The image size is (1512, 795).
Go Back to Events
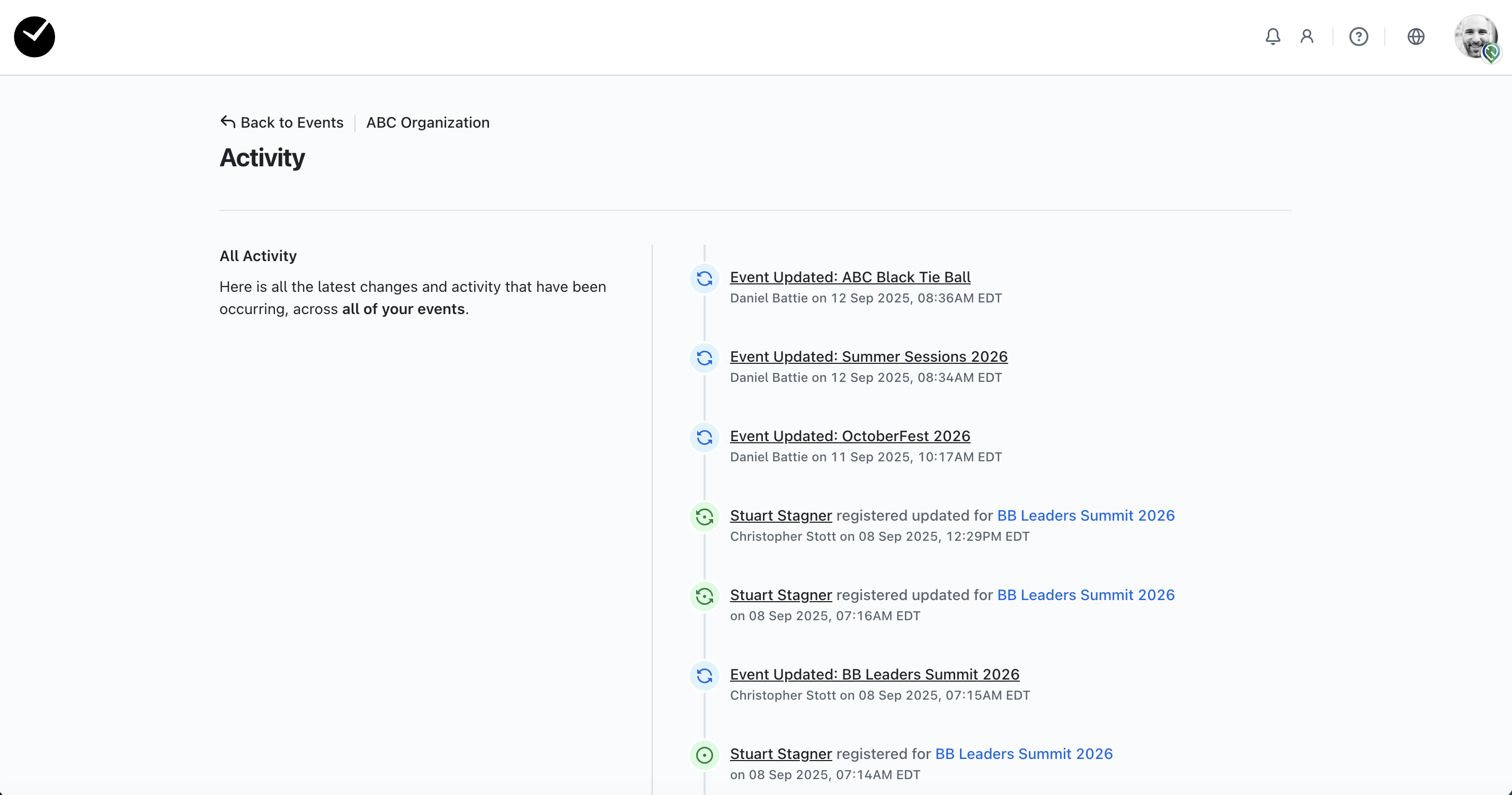[292, 122]
